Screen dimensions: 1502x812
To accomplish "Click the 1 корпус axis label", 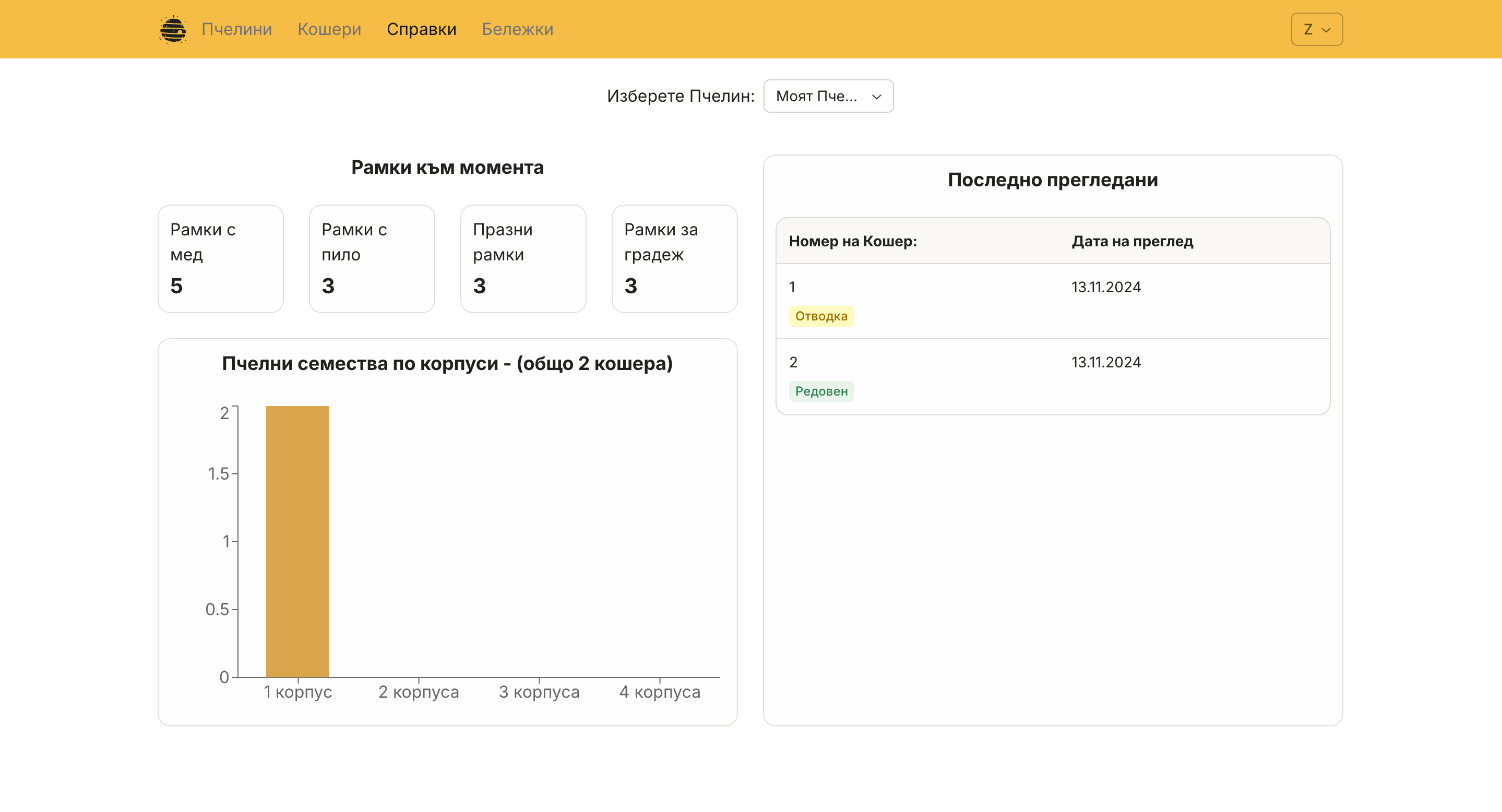I will [x=297, y=691].
